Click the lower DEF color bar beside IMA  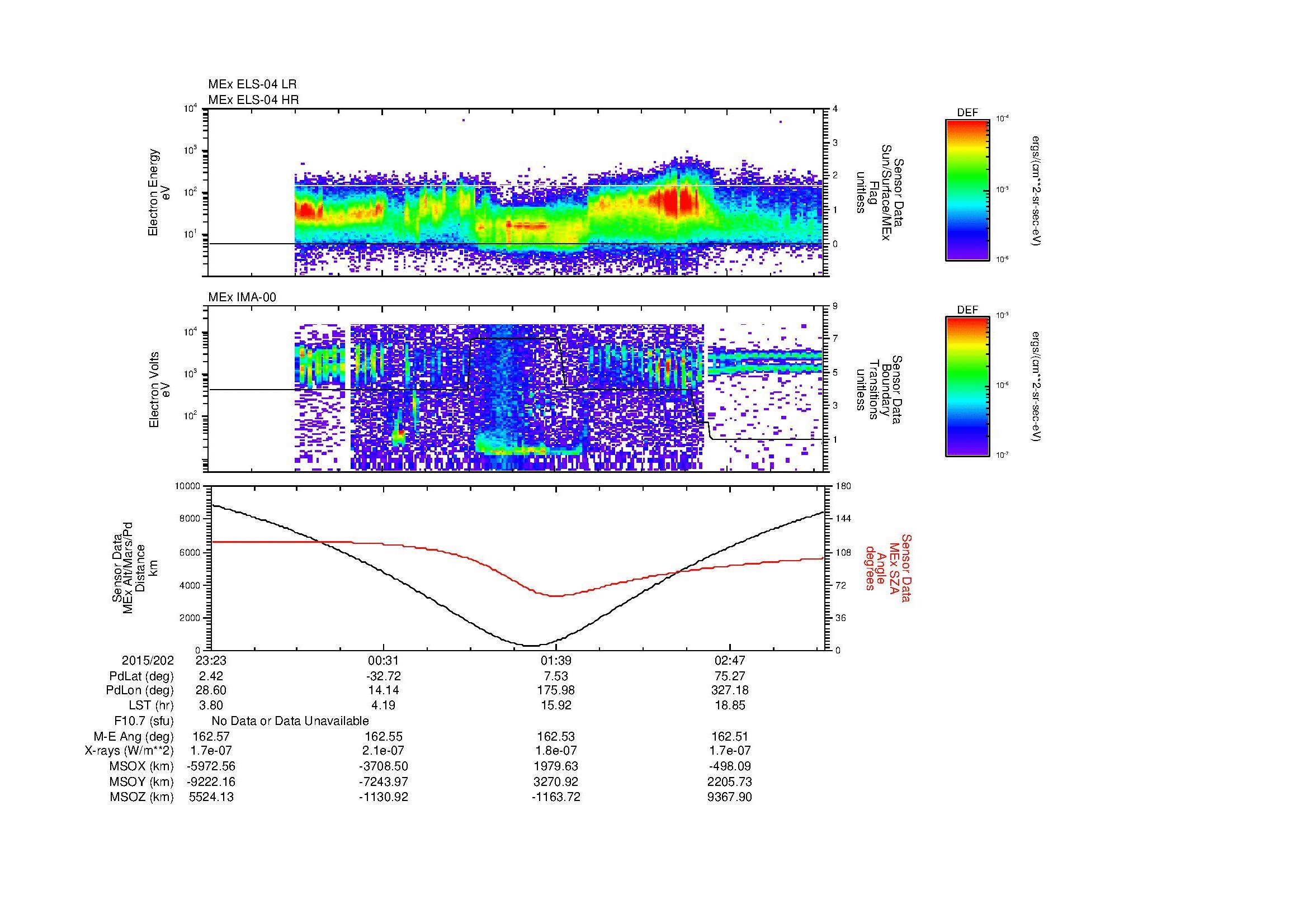[967, 387]
